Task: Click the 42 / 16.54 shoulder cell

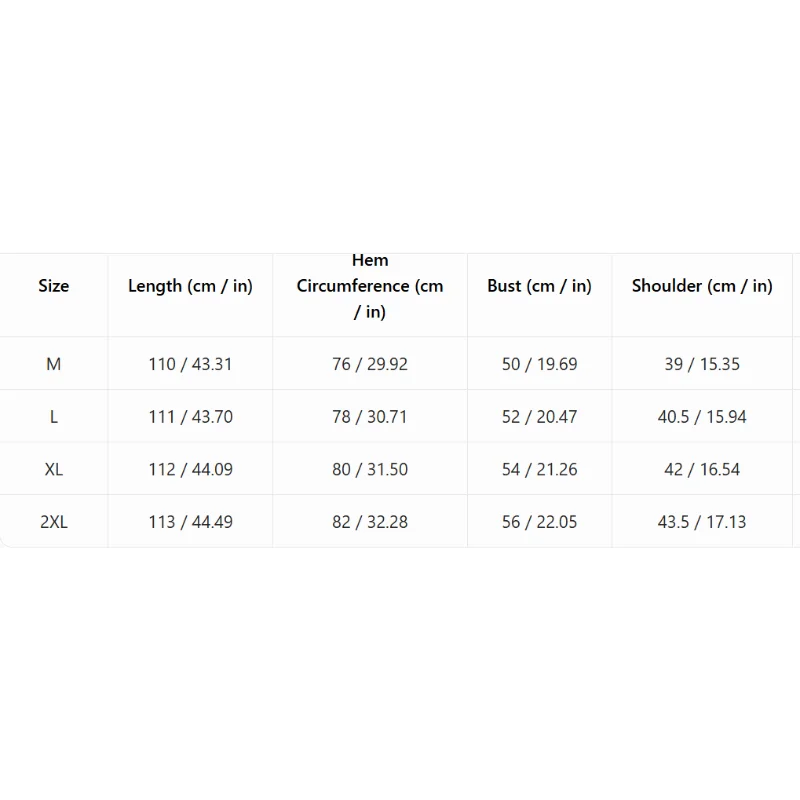Action: click(x=702, y=469)
